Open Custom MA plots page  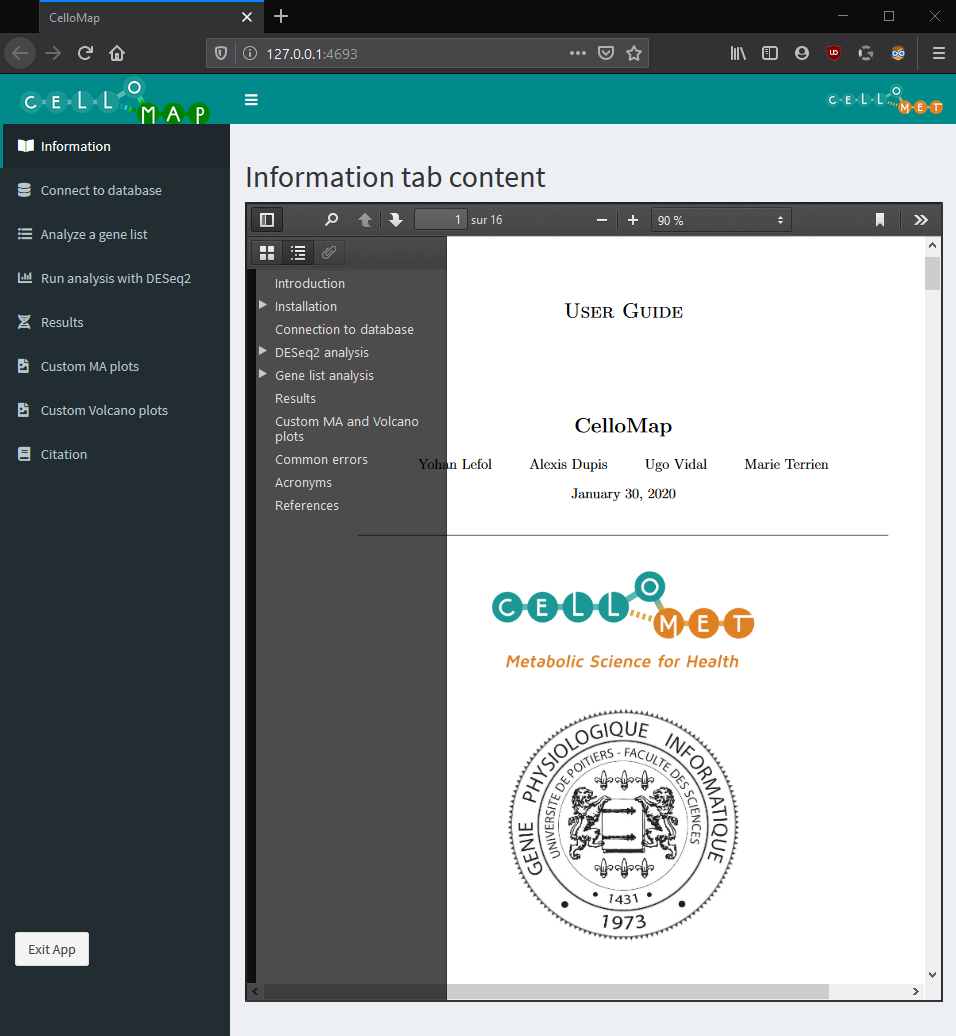(x=115, y=367)
